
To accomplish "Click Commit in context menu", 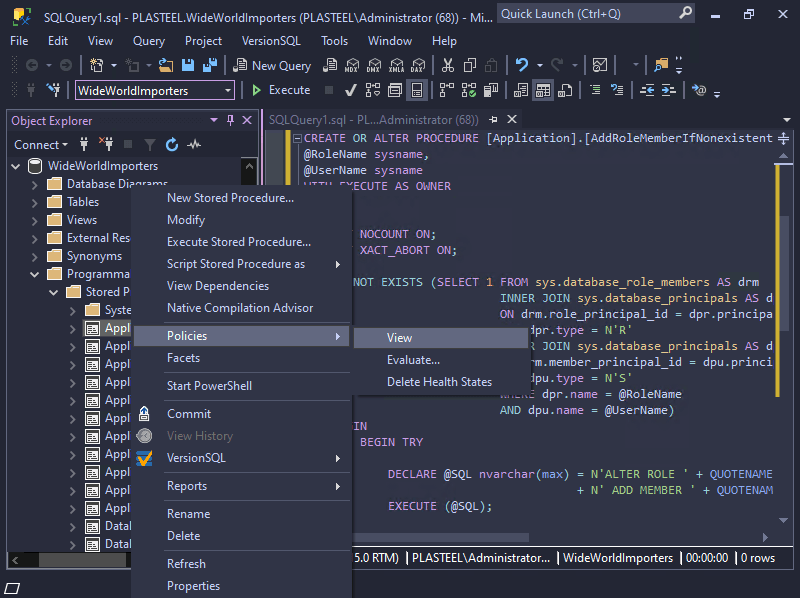I will (241, 414).
